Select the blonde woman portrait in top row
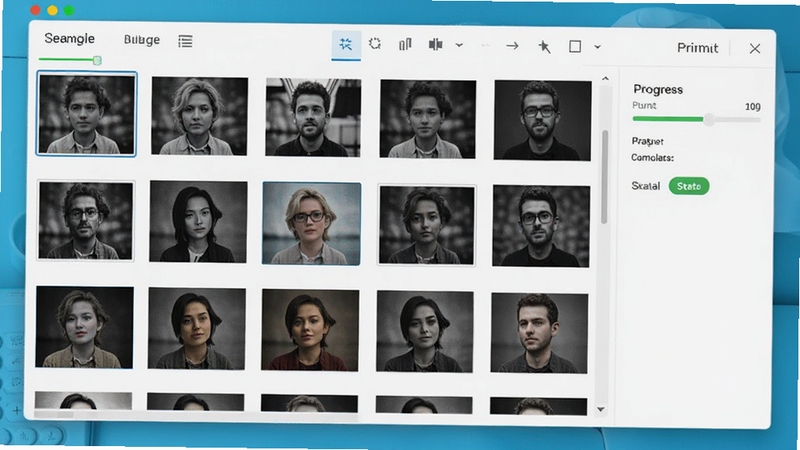Viewport: 800px width, 450px height. [x=199, y=116]
